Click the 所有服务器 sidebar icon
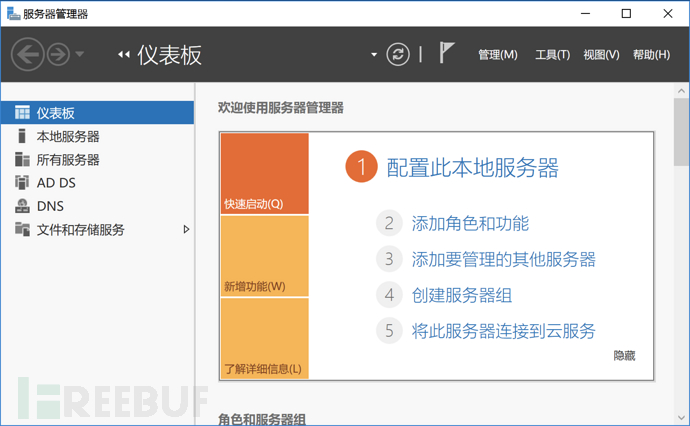 (22, 159)
